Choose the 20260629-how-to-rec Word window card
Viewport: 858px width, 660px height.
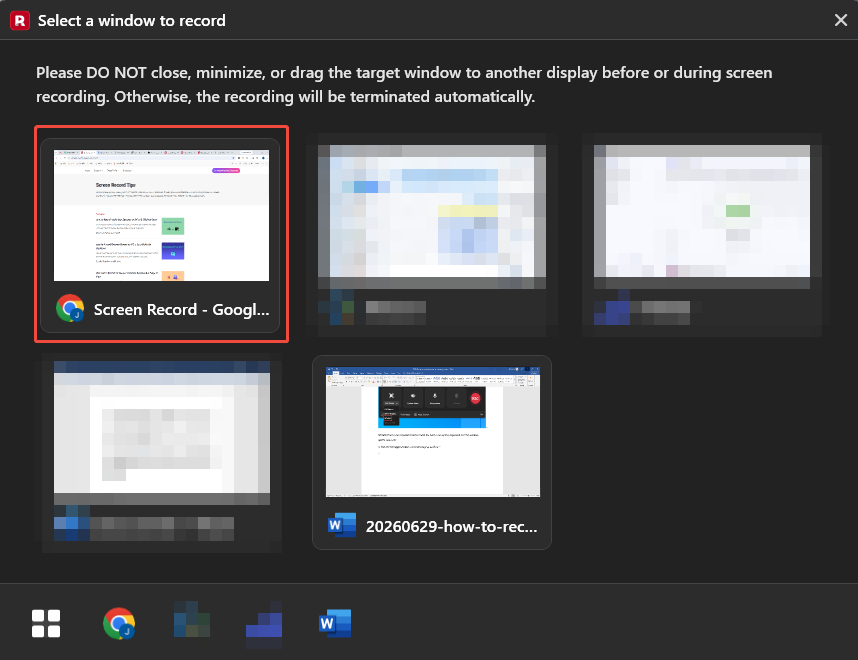pos(432,453)
